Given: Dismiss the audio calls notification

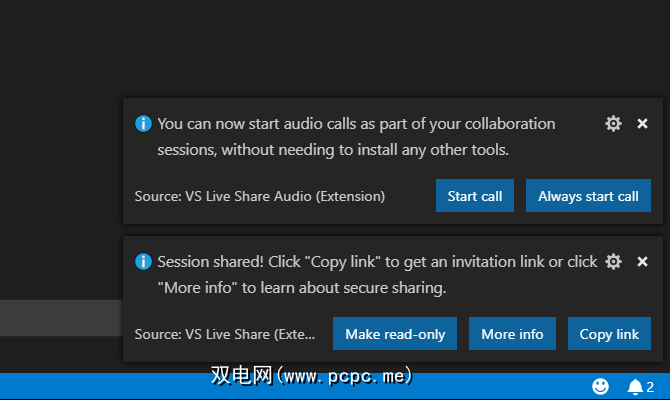Looking at the screenshot, I should point(642,124).
